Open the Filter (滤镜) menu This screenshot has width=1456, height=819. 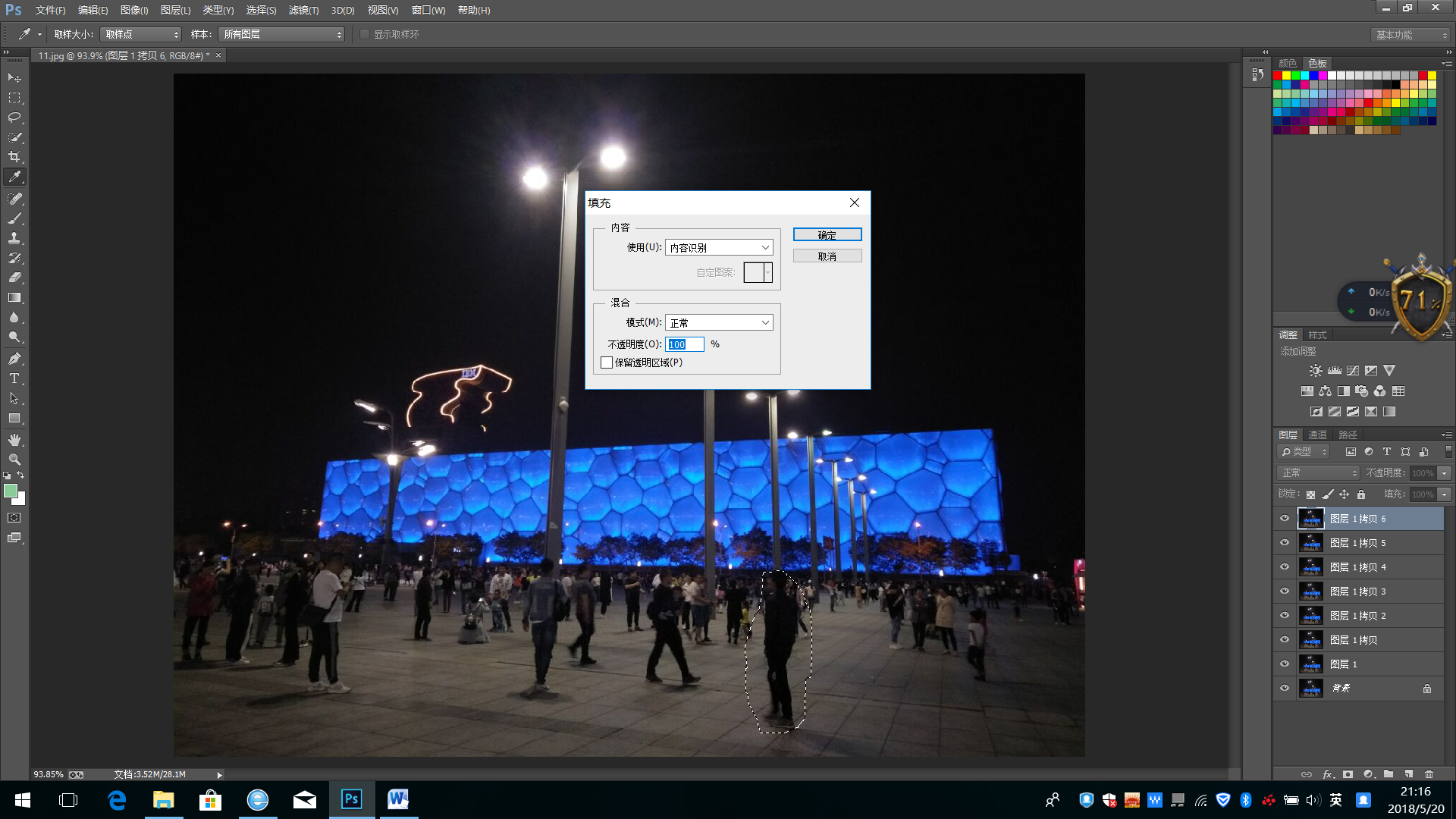tap(303, 11)
